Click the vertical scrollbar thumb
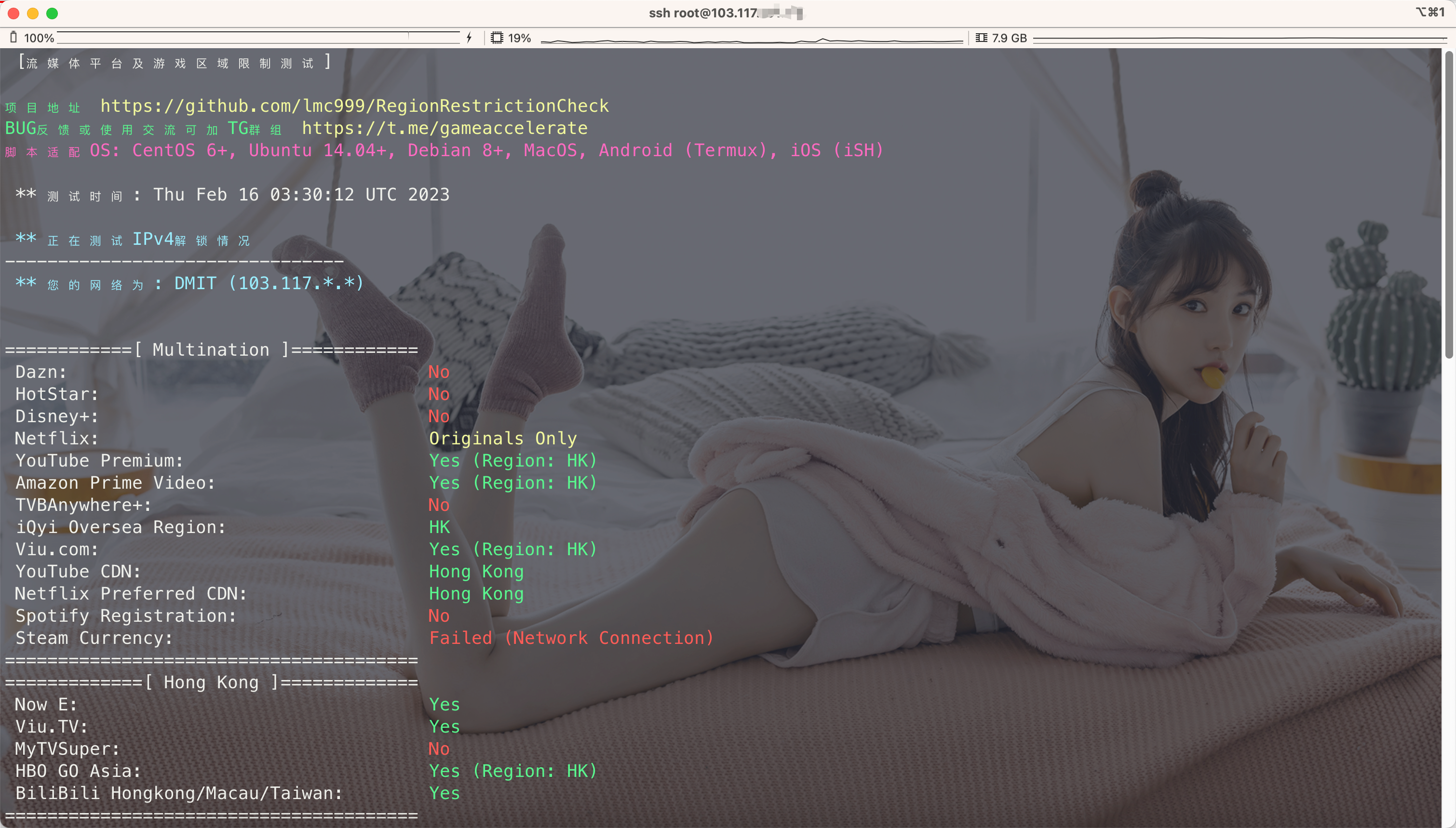The height and width of the screenshot is (828, 1456). 1449,205
